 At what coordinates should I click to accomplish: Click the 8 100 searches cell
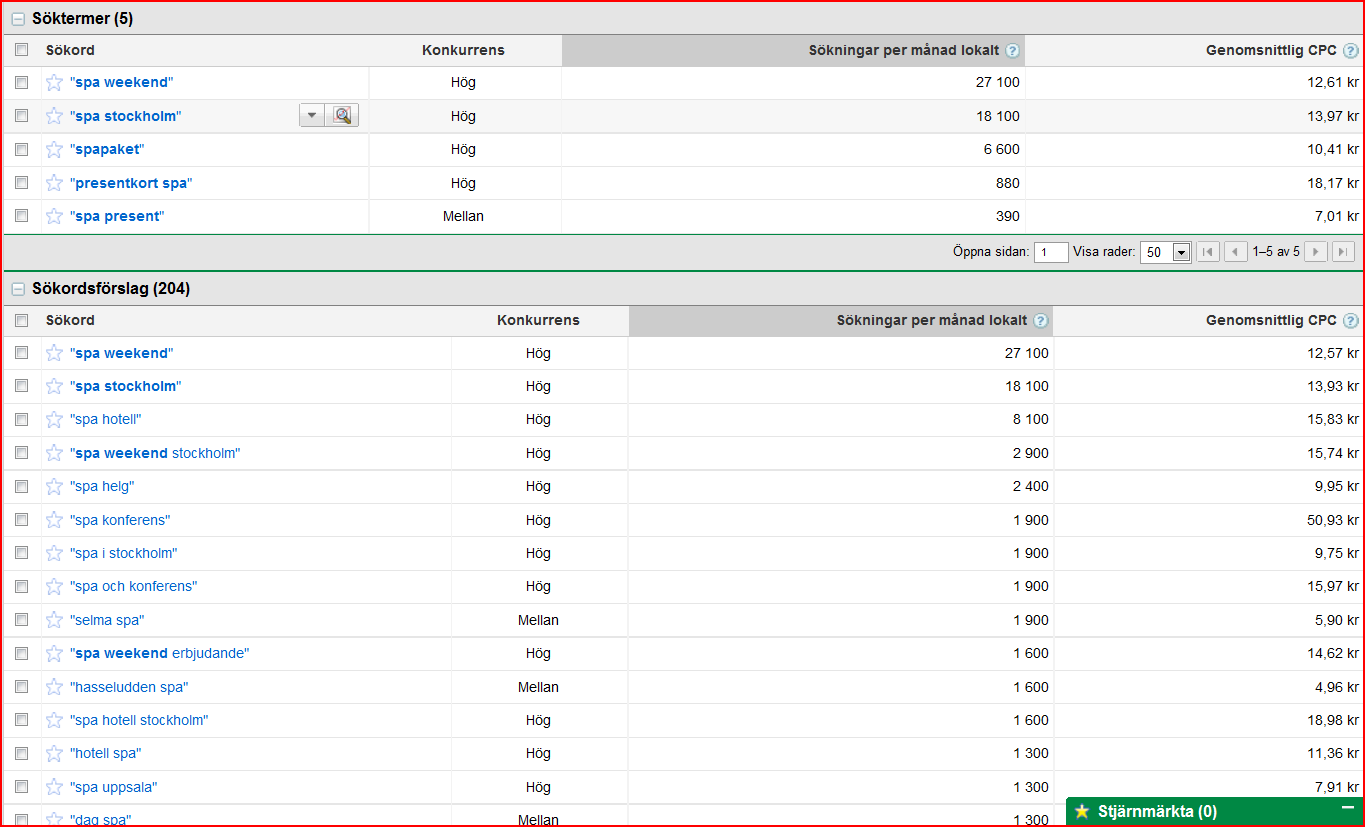(x=1031, y=419)
